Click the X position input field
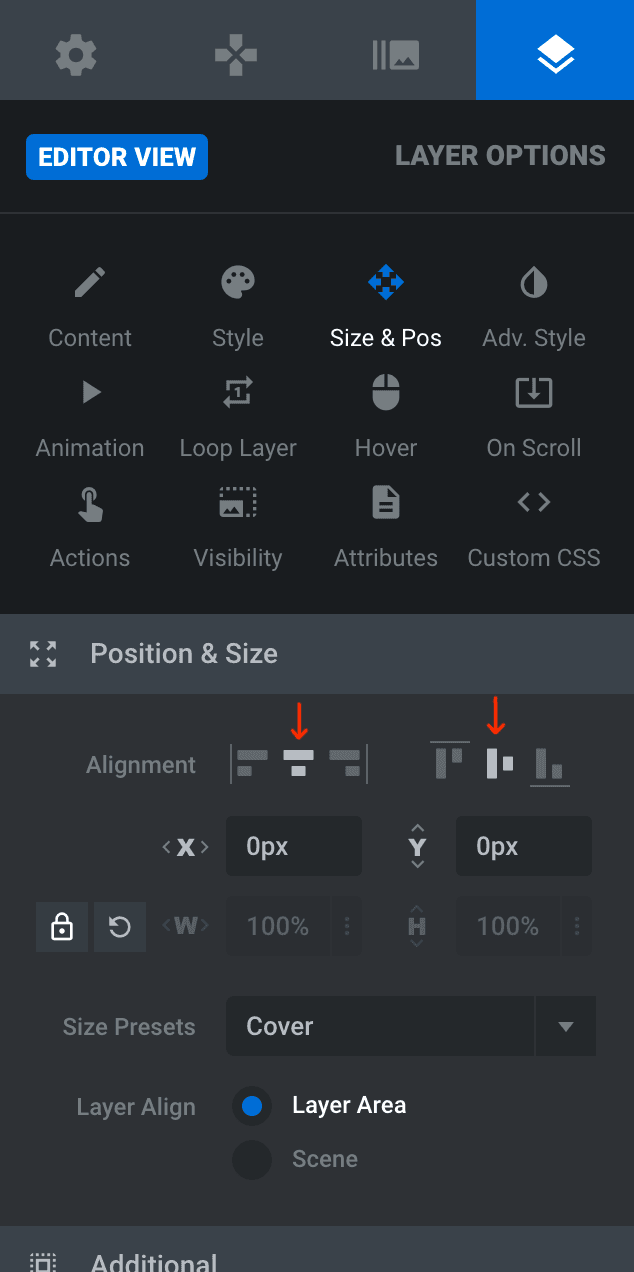This screenshot has width=634, height=1272. [x=294, y=846]
